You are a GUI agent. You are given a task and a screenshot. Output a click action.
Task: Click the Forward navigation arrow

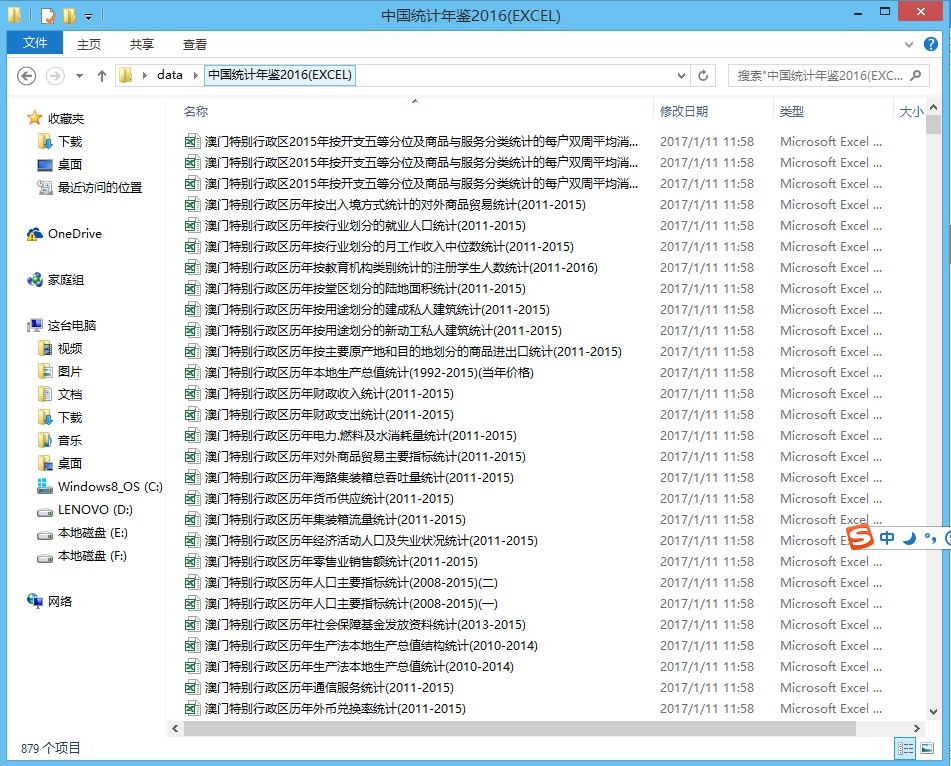tap(55, 76)
